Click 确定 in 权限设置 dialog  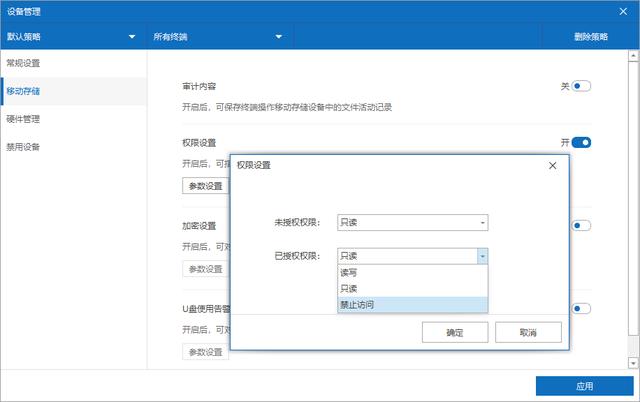tap(455, 332)
